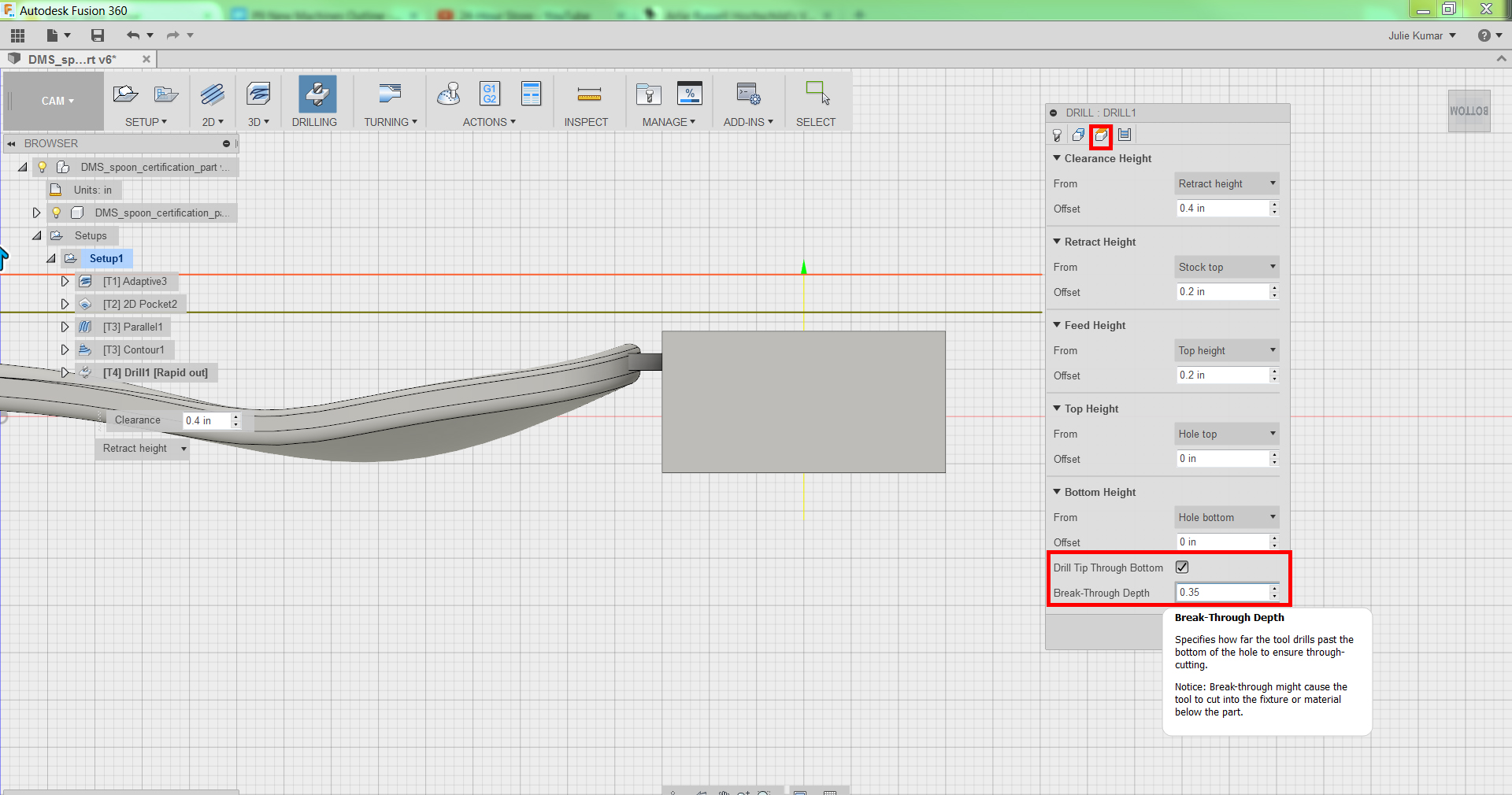Close the DMS_sp...rt v6 document tab
Screen dimensions: 1512x795
(146, 59)
